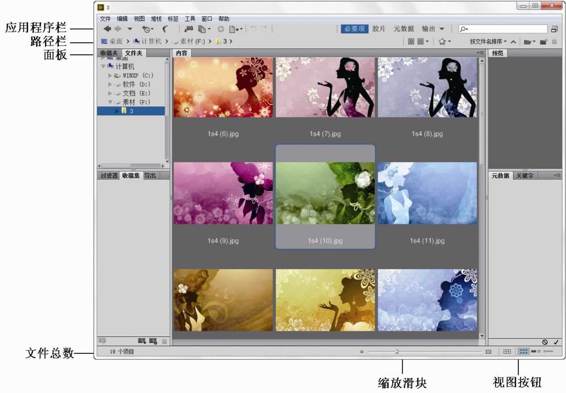
Task: Click the refine copy-stack icon in toolbar
Action: 203,29
